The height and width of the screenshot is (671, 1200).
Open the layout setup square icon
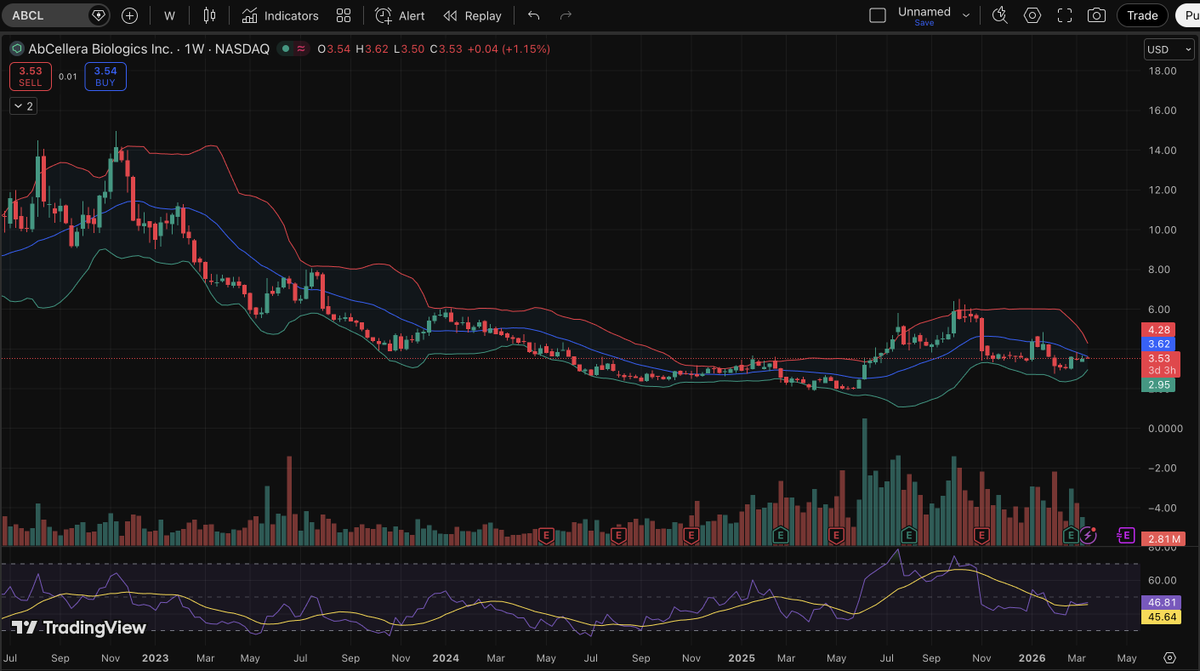878,15
